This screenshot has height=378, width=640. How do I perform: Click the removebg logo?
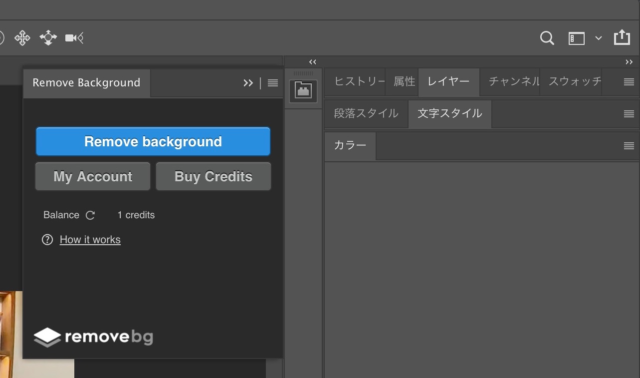click(x=94, y=337)
